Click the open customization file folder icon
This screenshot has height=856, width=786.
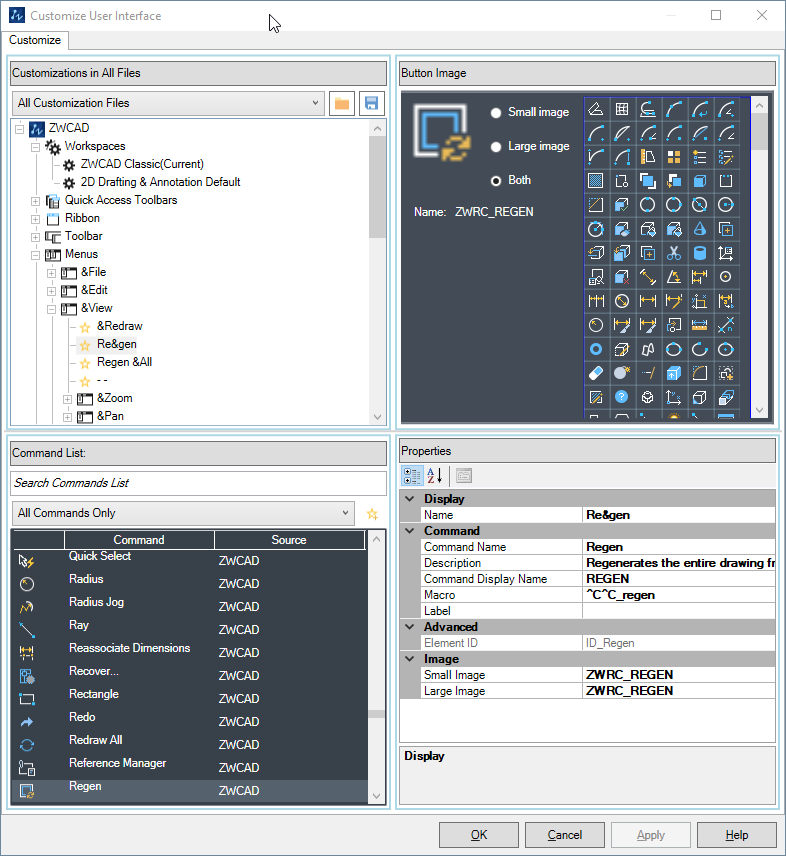click(x=342, y=103)
